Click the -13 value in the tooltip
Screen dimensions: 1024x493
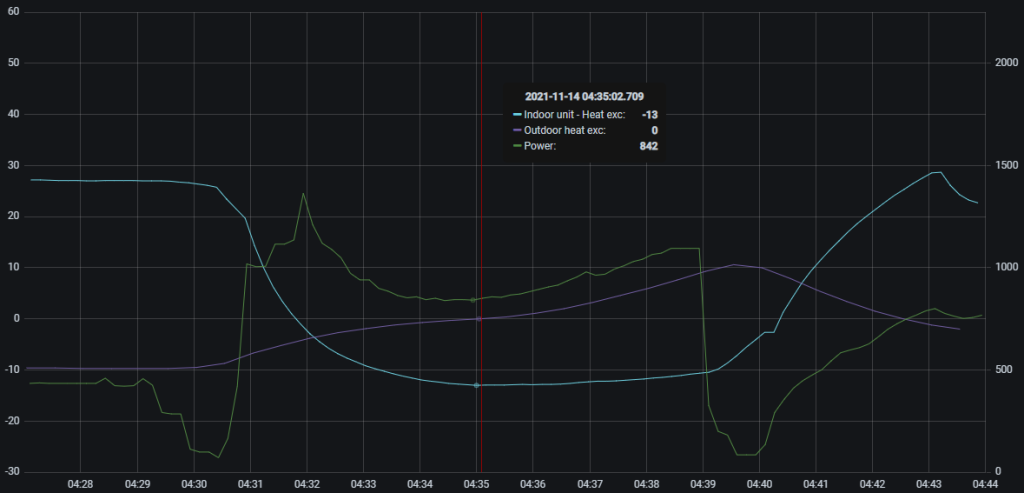(649, 115)
